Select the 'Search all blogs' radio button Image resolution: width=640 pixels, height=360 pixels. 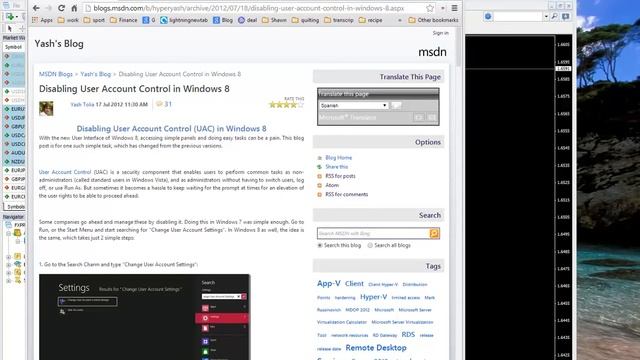click(x=370, y=245)
